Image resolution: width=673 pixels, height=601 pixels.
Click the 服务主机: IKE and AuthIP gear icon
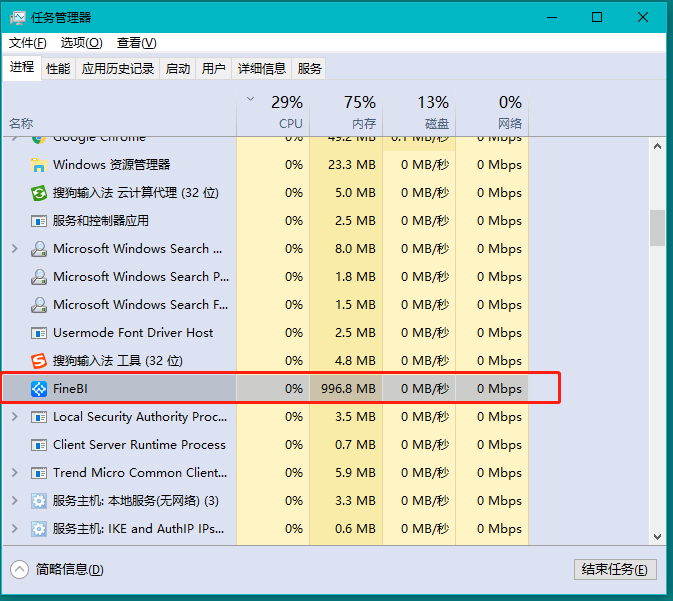click(39, 529)
